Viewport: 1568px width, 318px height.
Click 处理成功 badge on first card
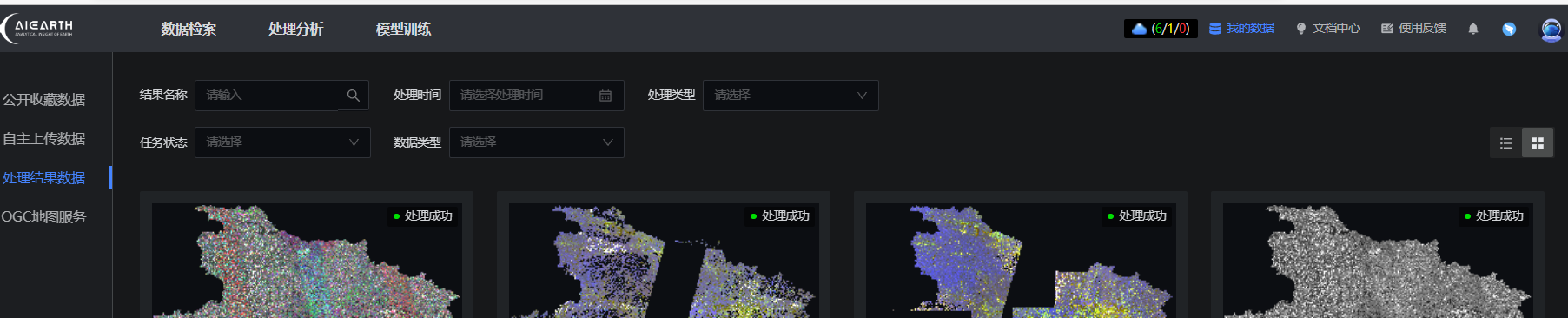(x=423, y=215)
